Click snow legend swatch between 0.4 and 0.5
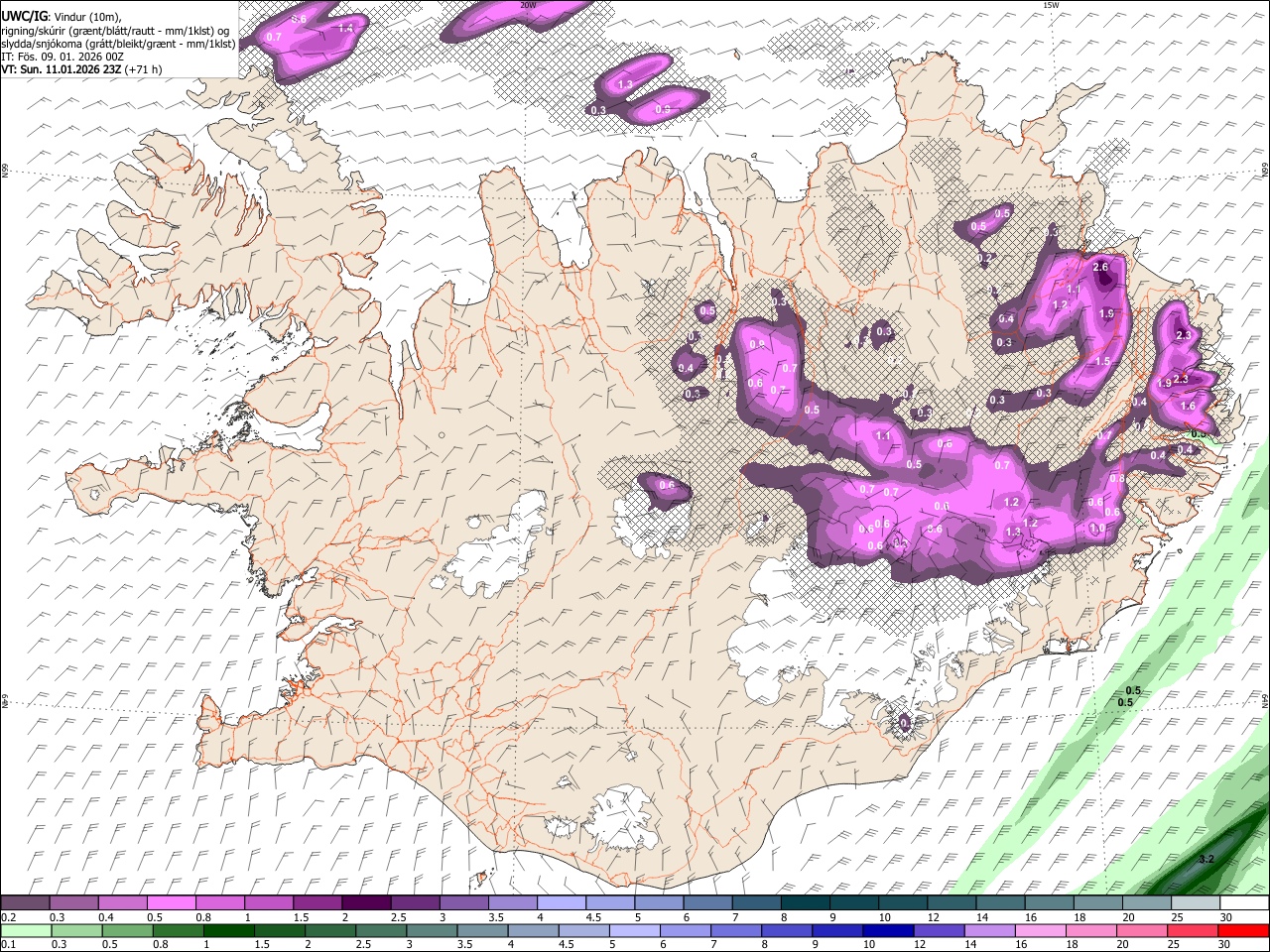Screen dimensions: 1270x952 tap(122, 903)
